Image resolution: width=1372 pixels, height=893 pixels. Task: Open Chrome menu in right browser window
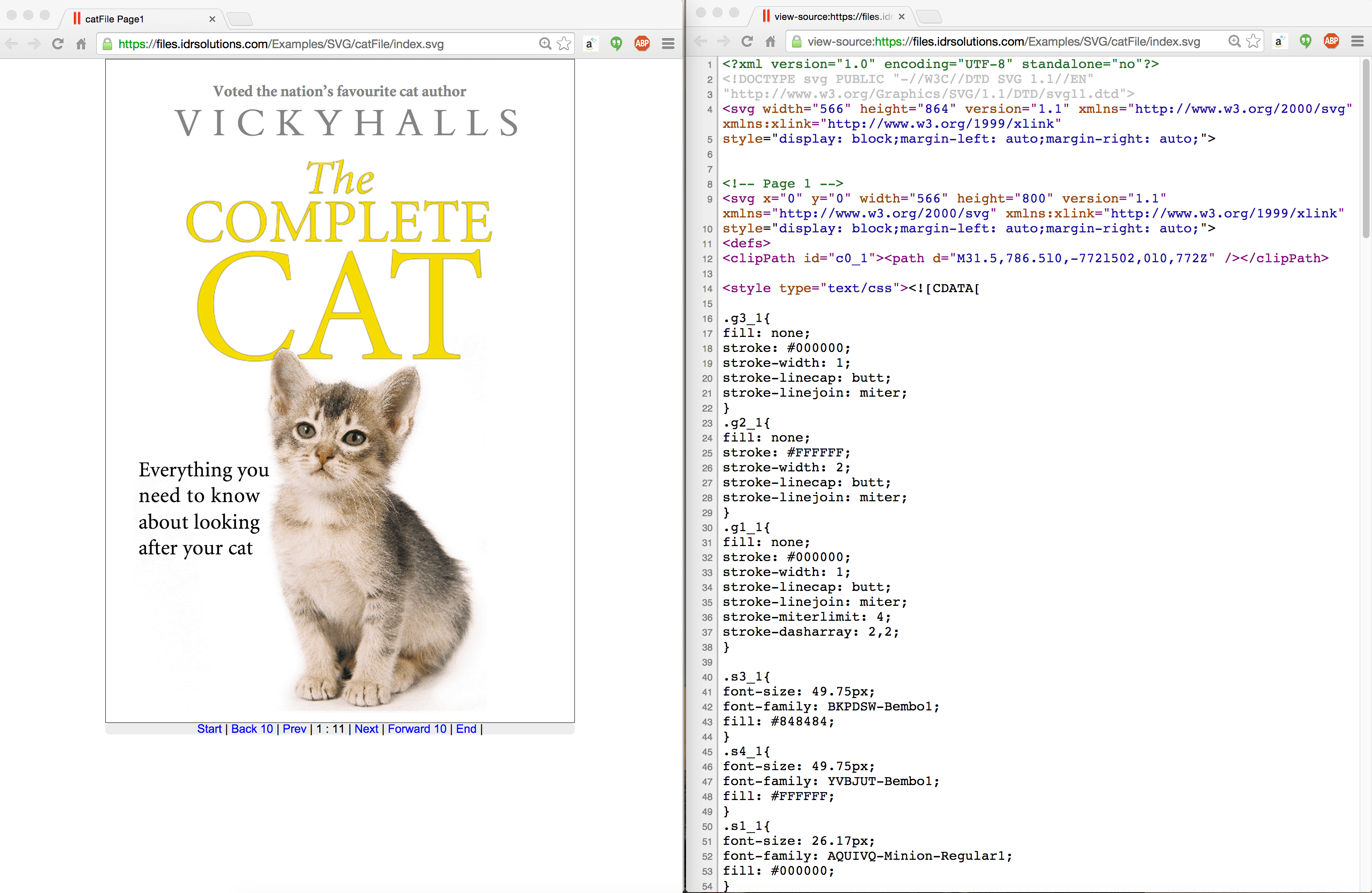click(1357, 41)
